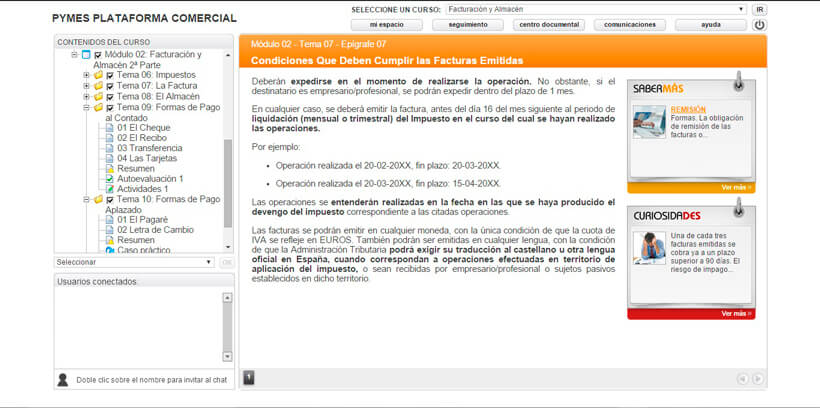Go to previous page arrow icon
Viewport: 820px width, 408px height.
(743, 379)
